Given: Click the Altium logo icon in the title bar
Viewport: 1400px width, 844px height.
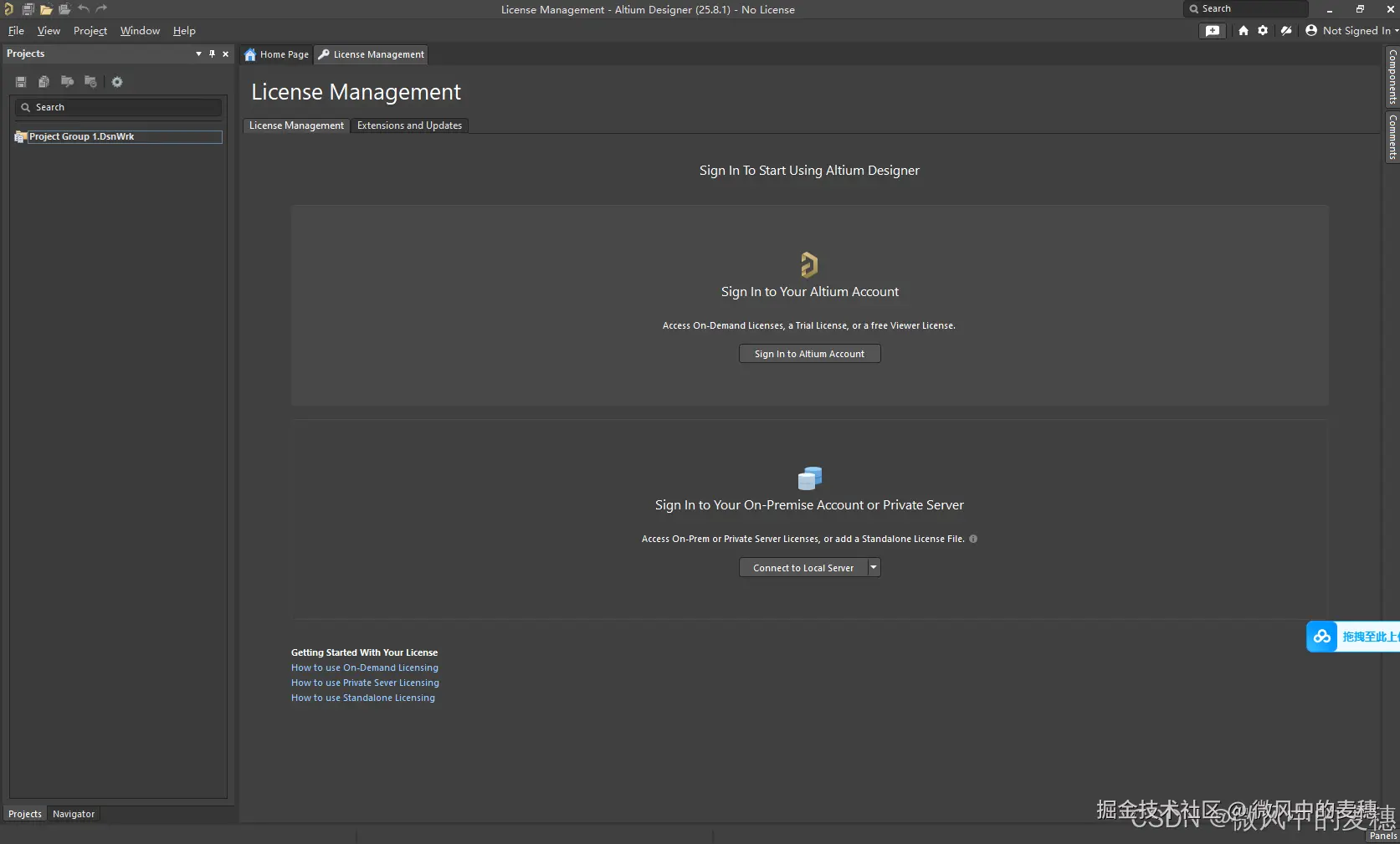Looking at the screenshot, I should (8, 9).
